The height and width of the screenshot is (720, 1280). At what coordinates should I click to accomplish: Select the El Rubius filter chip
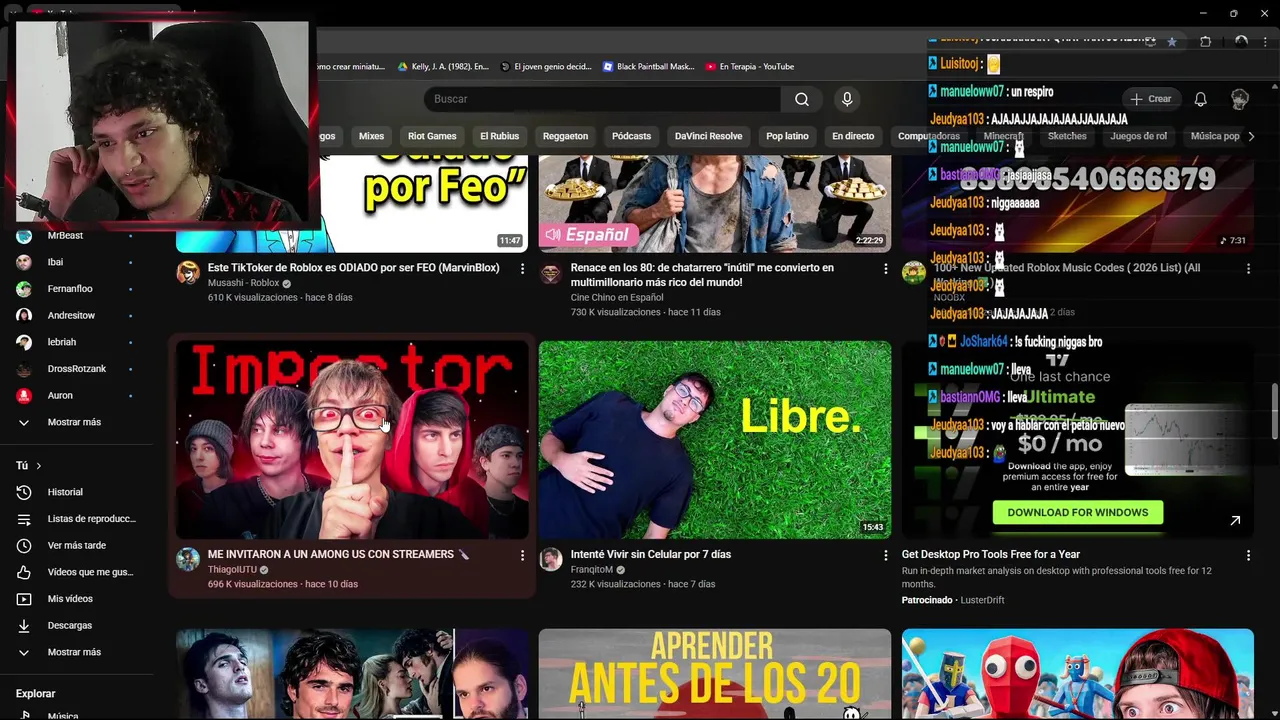pyautogui.click(x=499, y=136)
